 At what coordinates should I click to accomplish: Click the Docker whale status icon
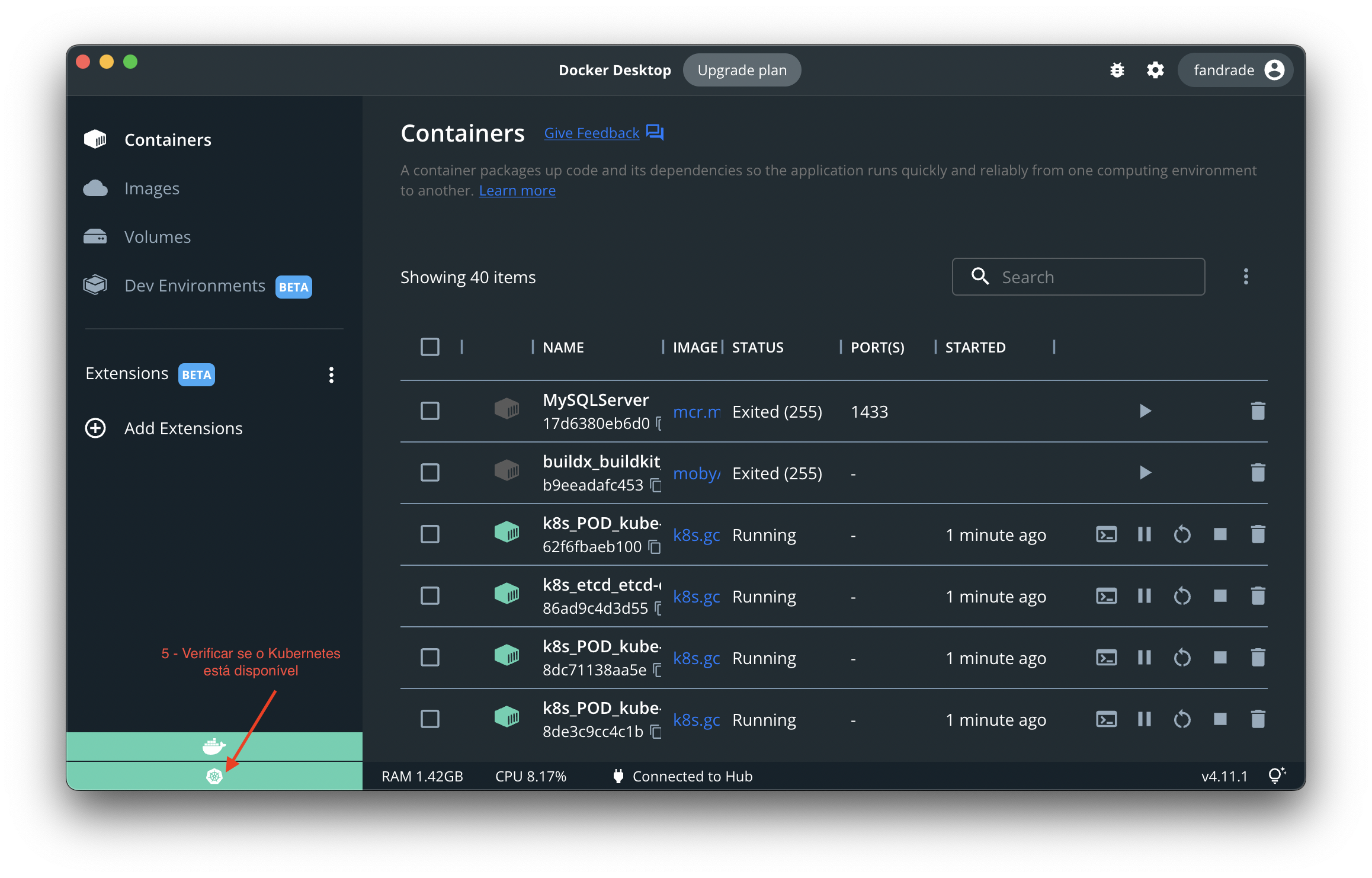click(x=214, y=746)
